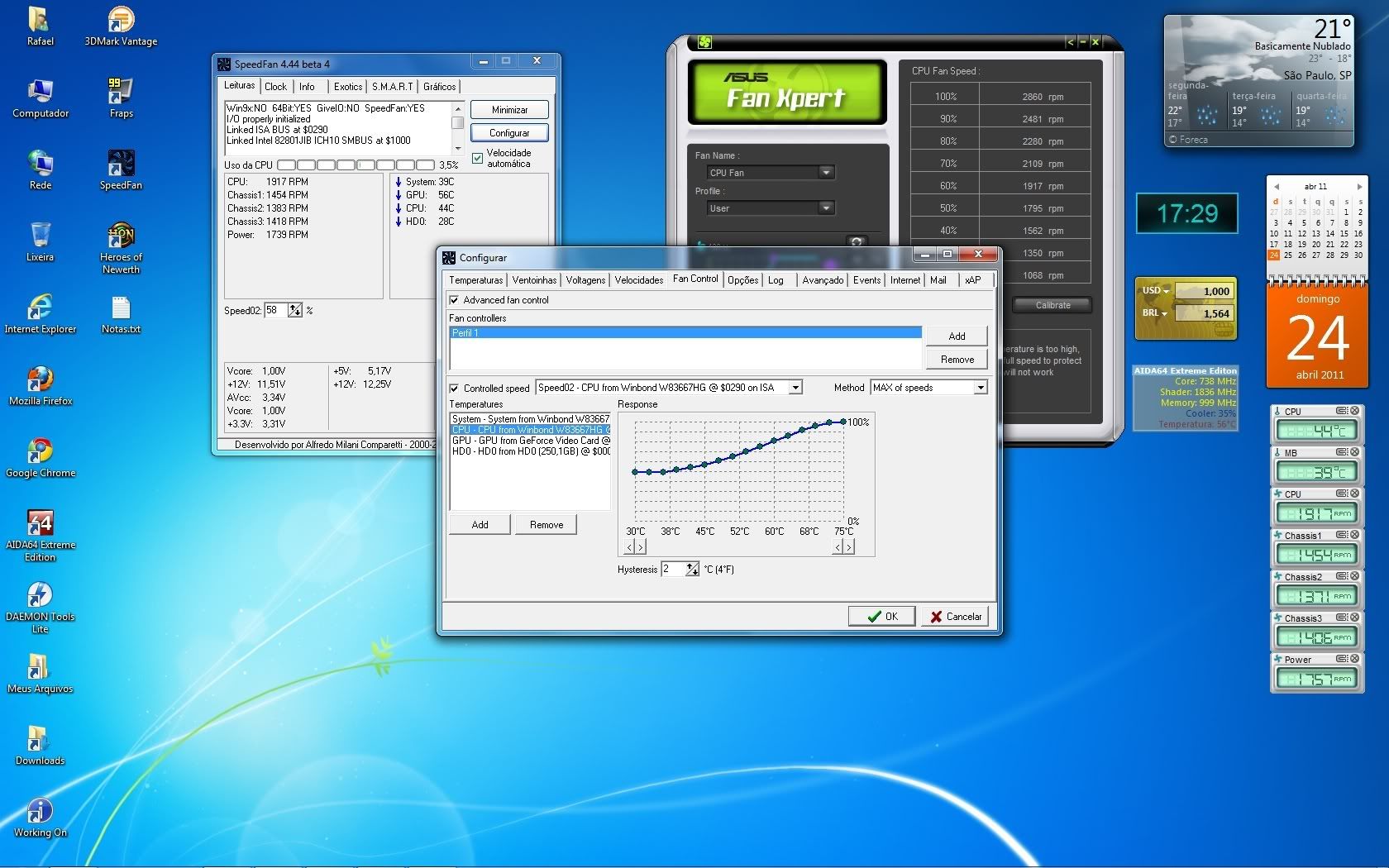Click the SpeedFan log box scrollbar down arrow
The height and width of the screenshot is (868, 1389).
point(457,148)
